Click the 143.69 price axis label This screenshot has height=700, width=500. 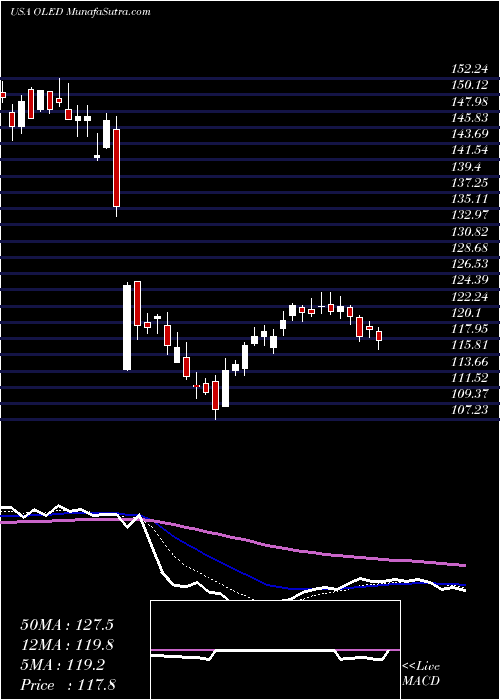[x=470, y=134]
